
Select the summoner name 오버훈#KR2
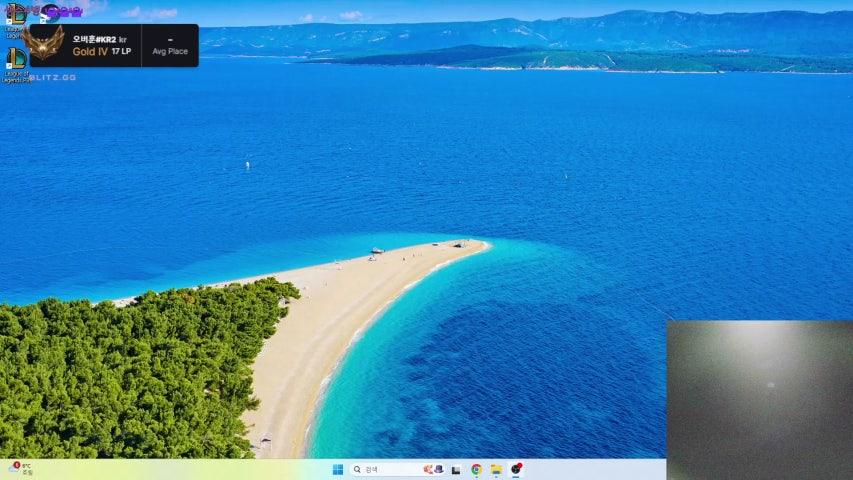[x=93, y=39]
